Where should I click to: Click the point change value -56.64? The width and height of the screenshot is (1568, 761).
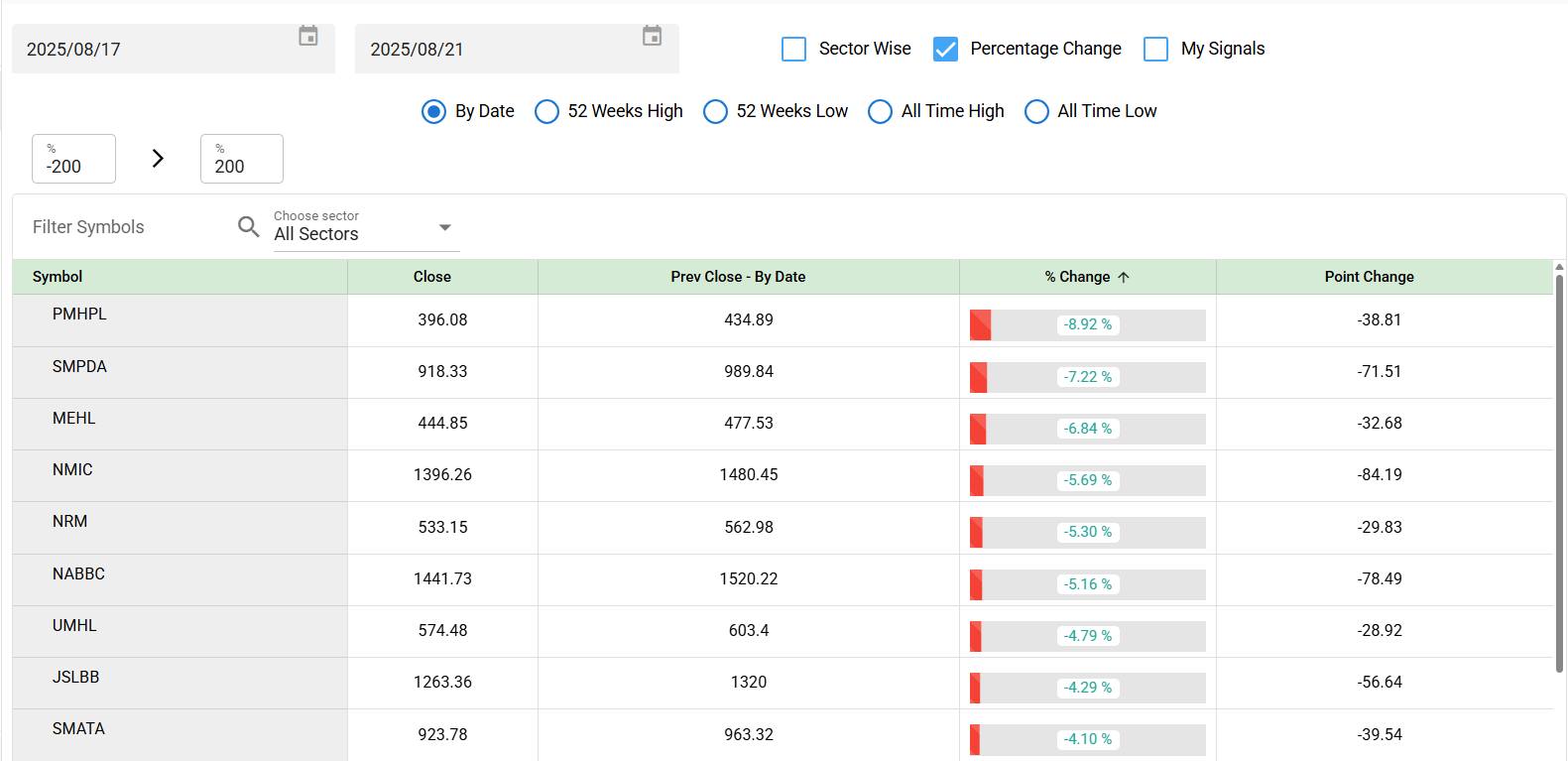[1380, 682]
